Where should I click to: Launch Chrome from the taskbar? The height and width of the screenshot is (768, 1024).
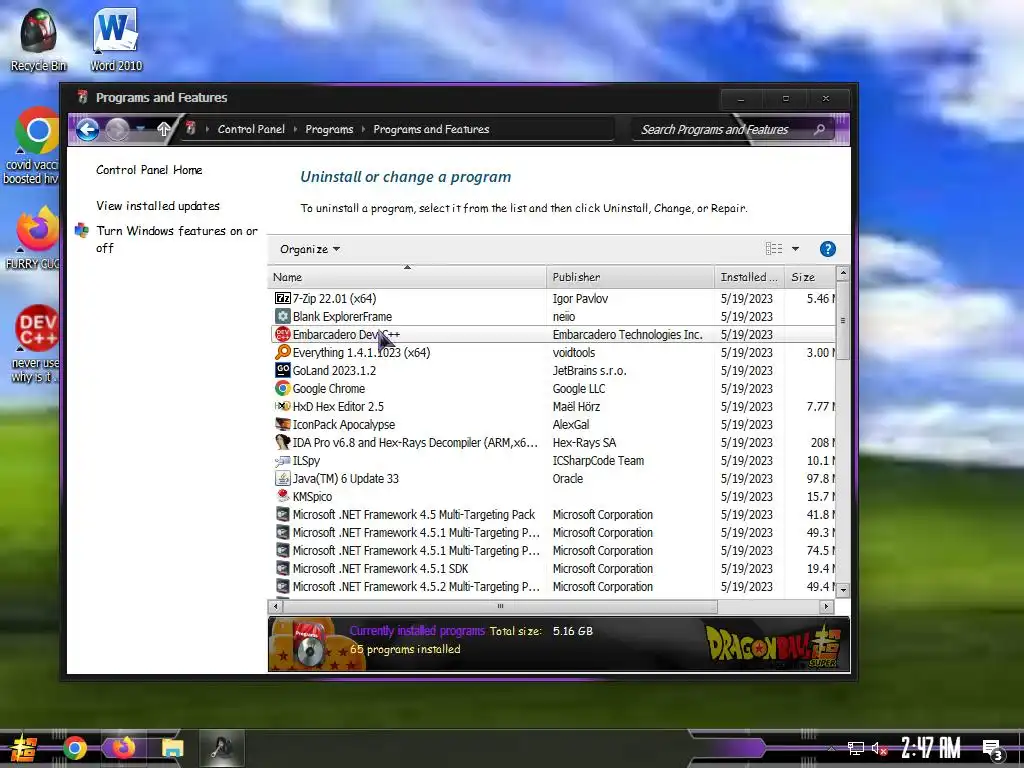point(74,748)
